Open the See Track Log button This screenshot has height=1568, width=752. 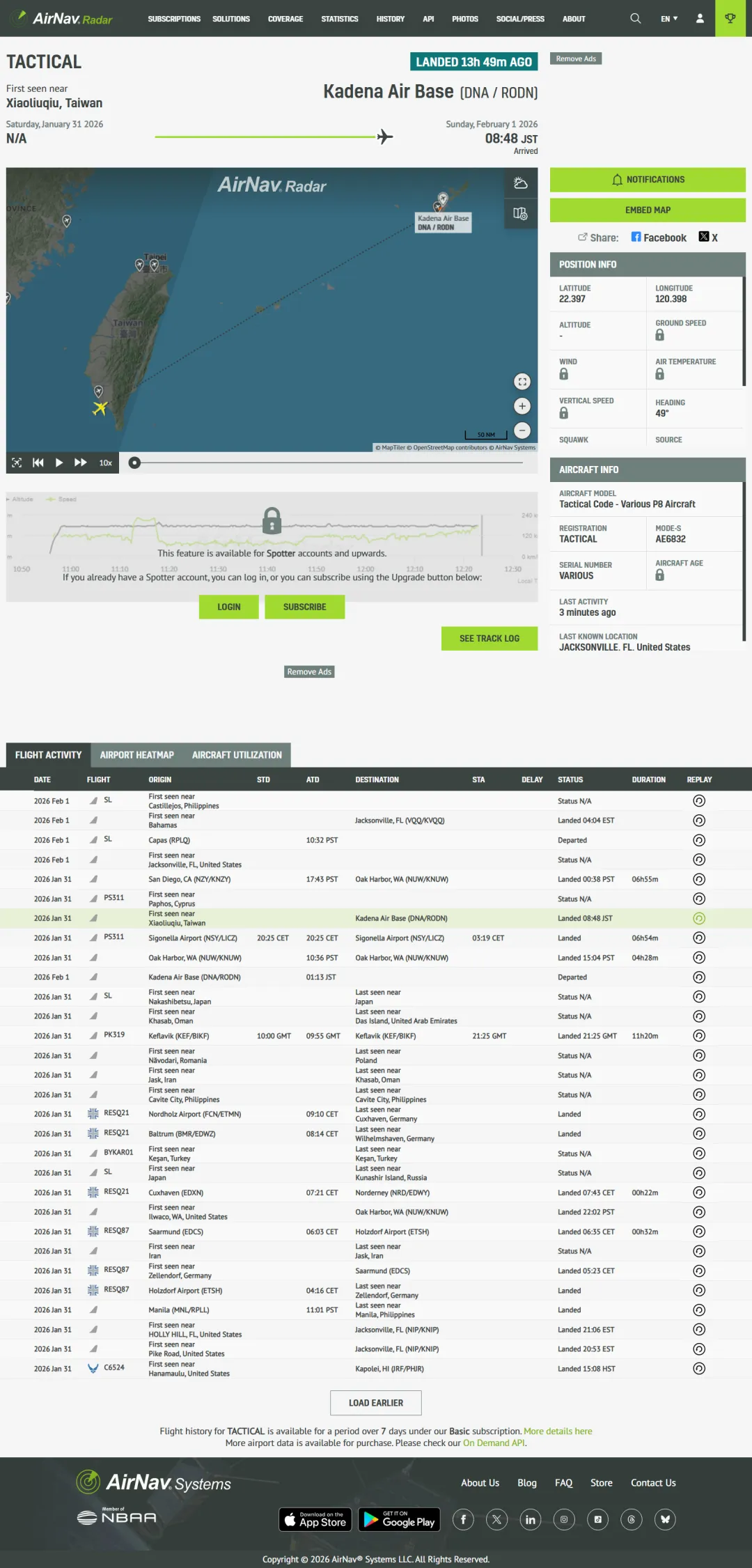coord(489,638)
